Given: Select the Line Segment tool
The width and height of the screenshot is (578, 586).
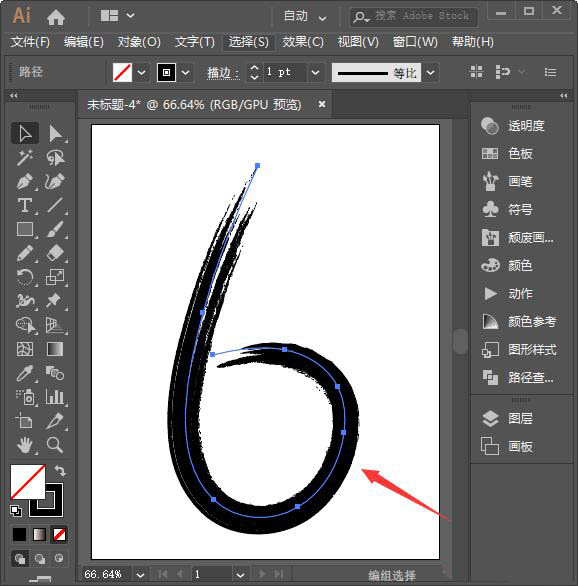Looking at the screenshot, I should point(55,206).
